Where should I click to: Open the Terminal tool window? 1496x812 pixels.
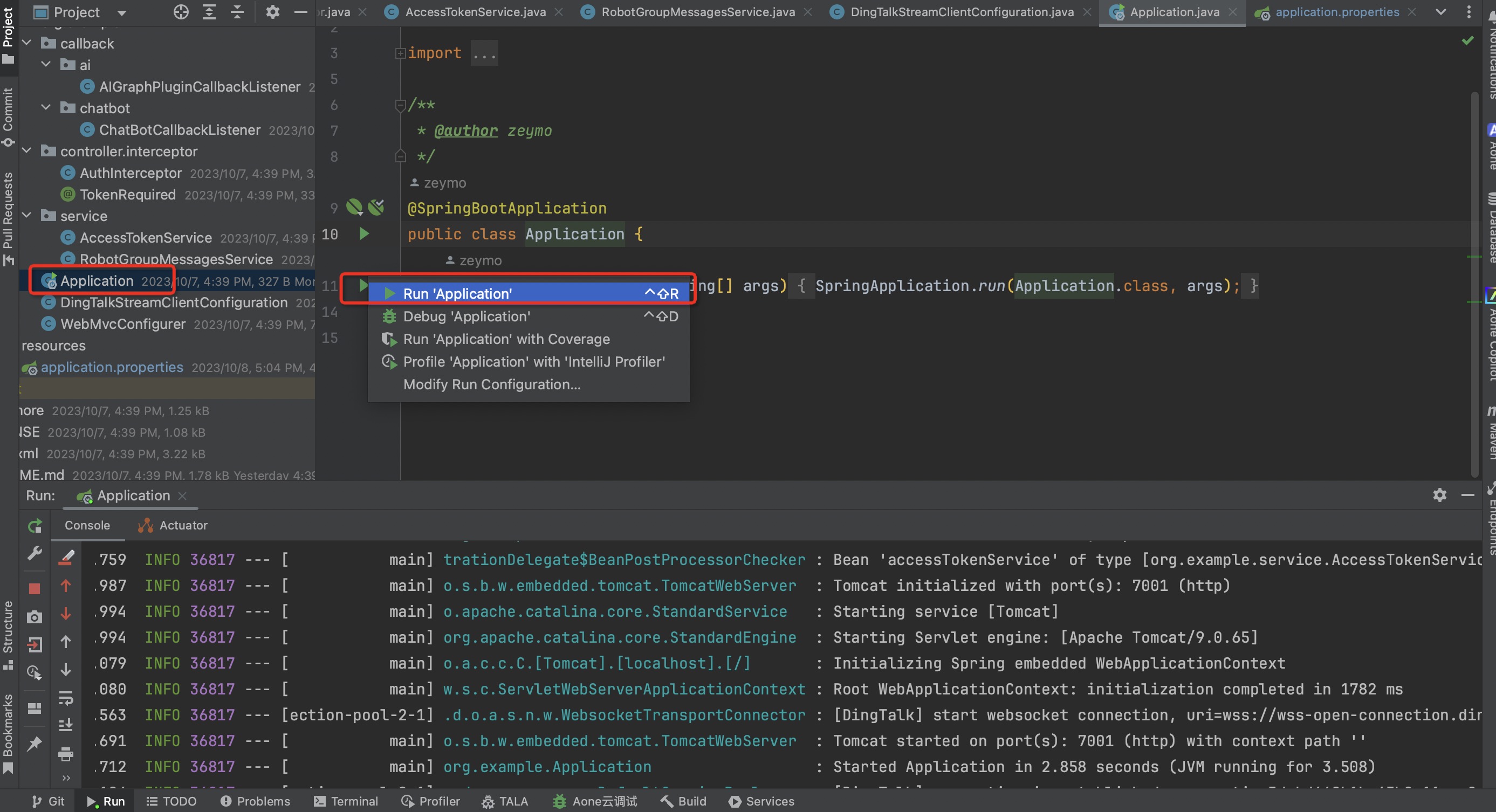coord(346,801)
